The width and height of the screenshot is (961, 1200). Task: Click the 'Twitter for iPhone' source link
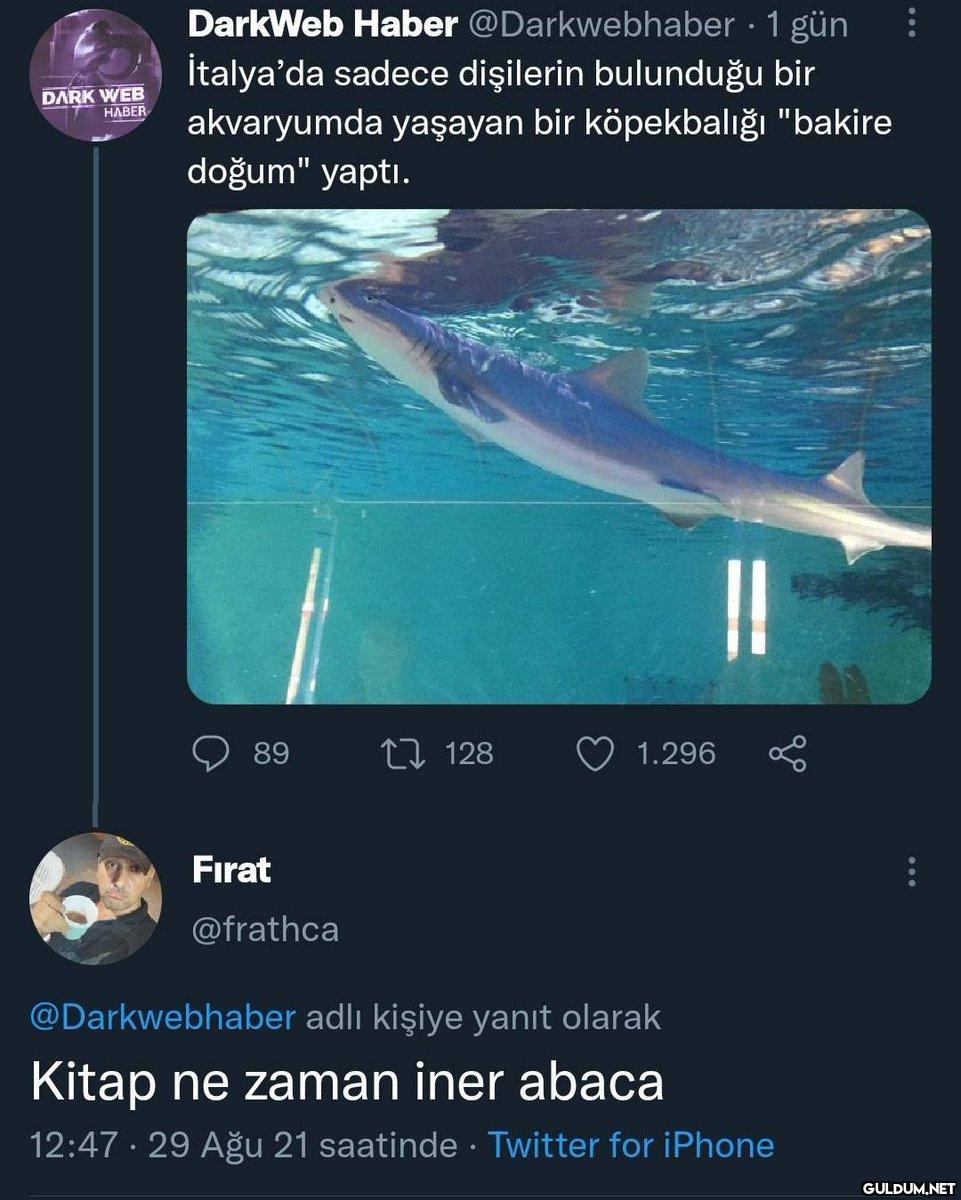click(631, 1145)
